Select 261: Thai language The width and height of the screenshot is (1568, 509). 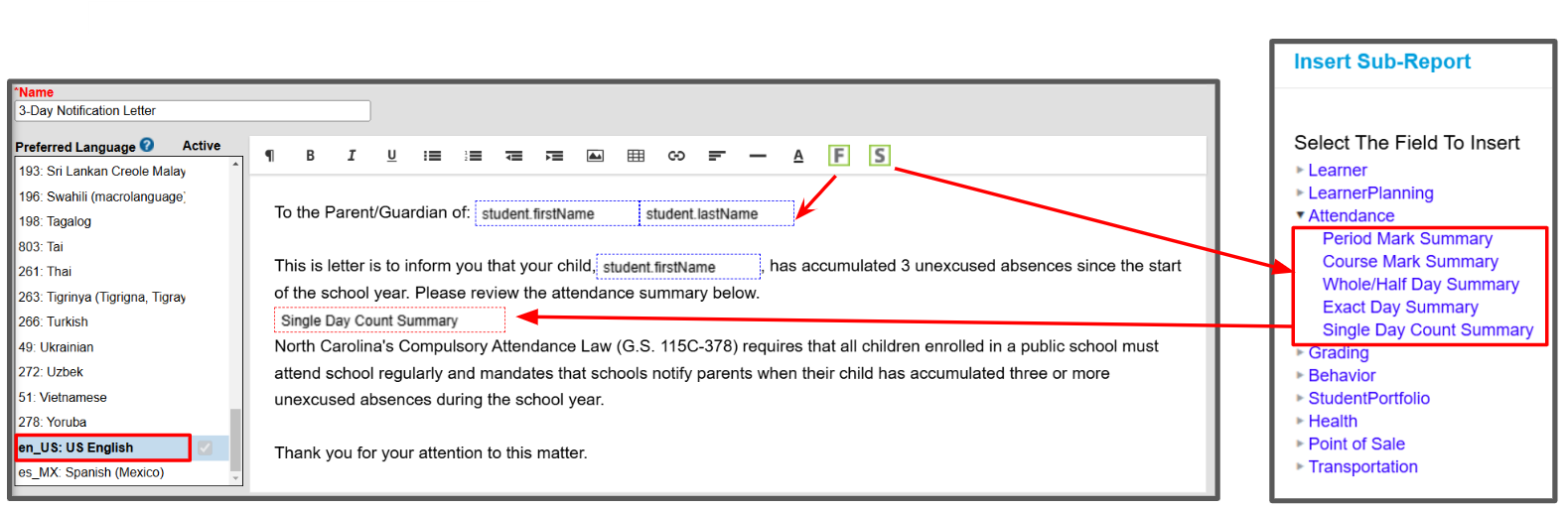pyautogui.click(x=45, y=272)
